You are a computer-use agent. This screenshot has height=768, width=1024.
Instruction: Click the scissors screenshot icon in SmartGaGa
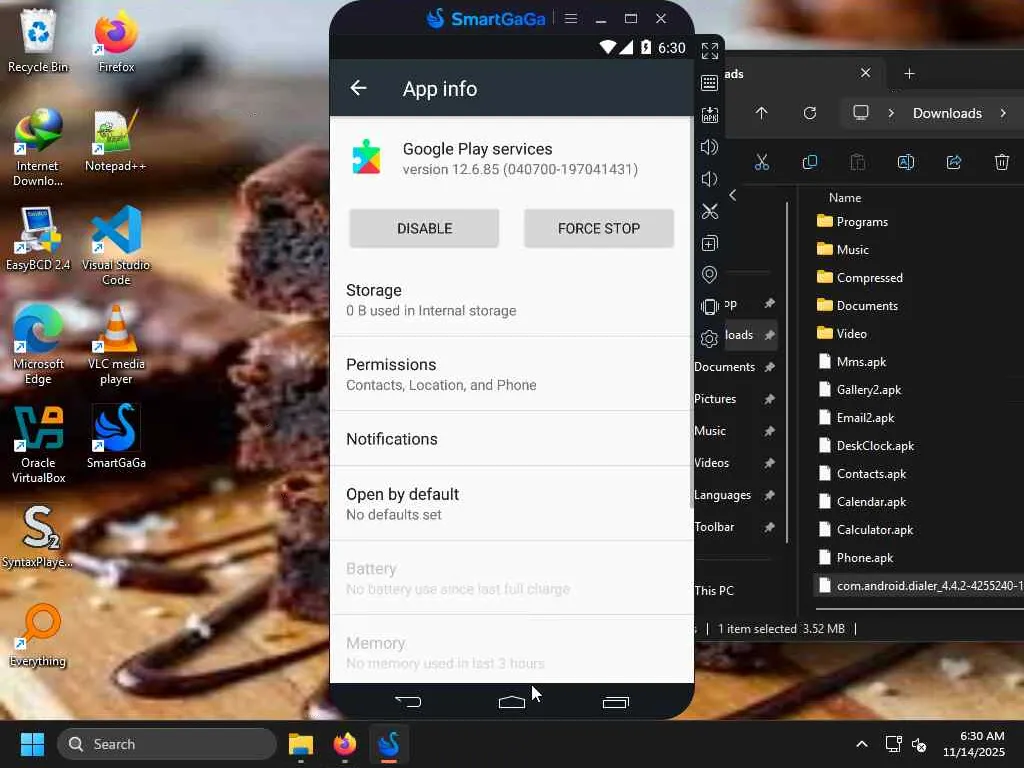[710, 211]
